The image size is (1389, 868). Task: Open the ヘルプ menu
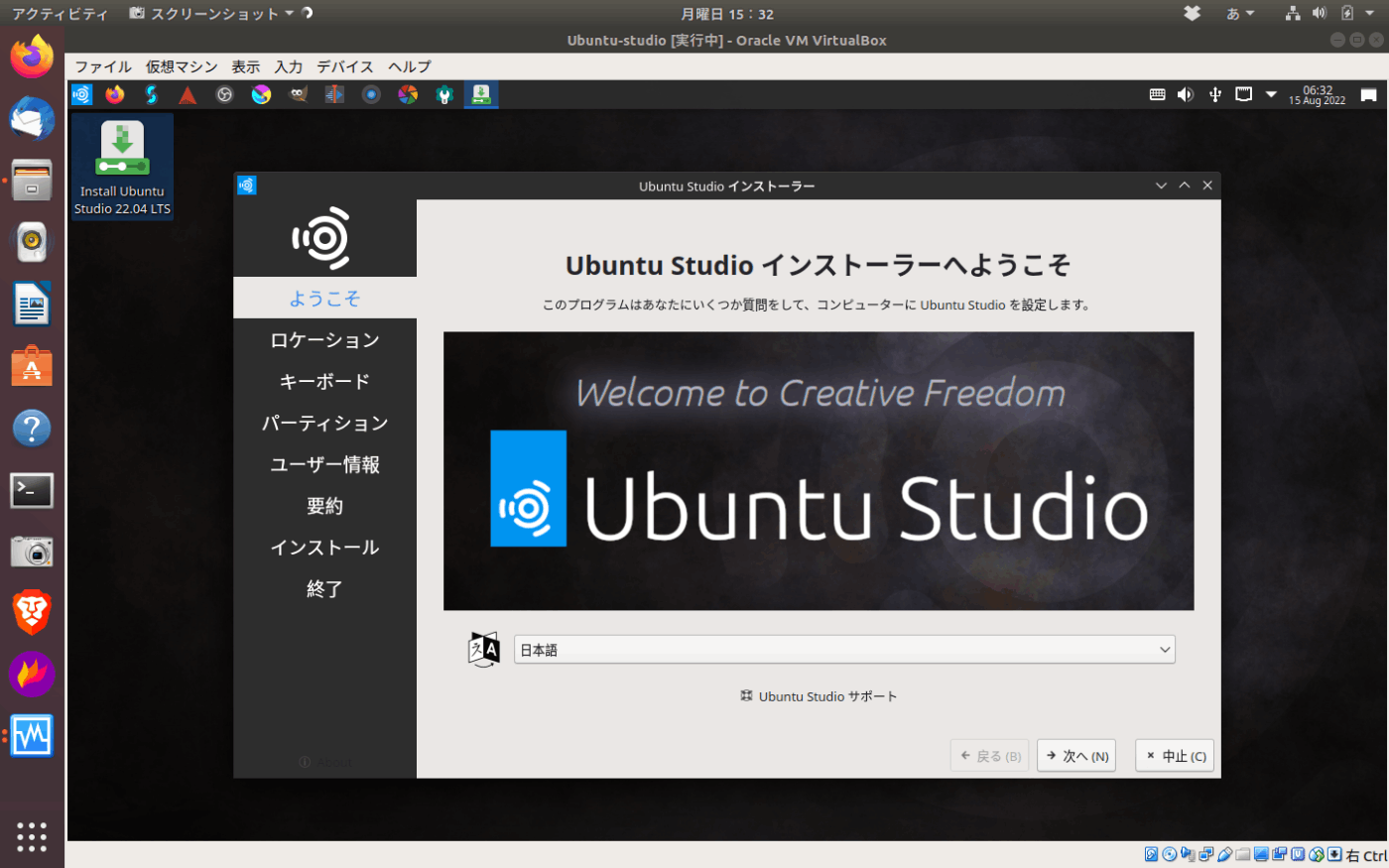coord(409,66)
